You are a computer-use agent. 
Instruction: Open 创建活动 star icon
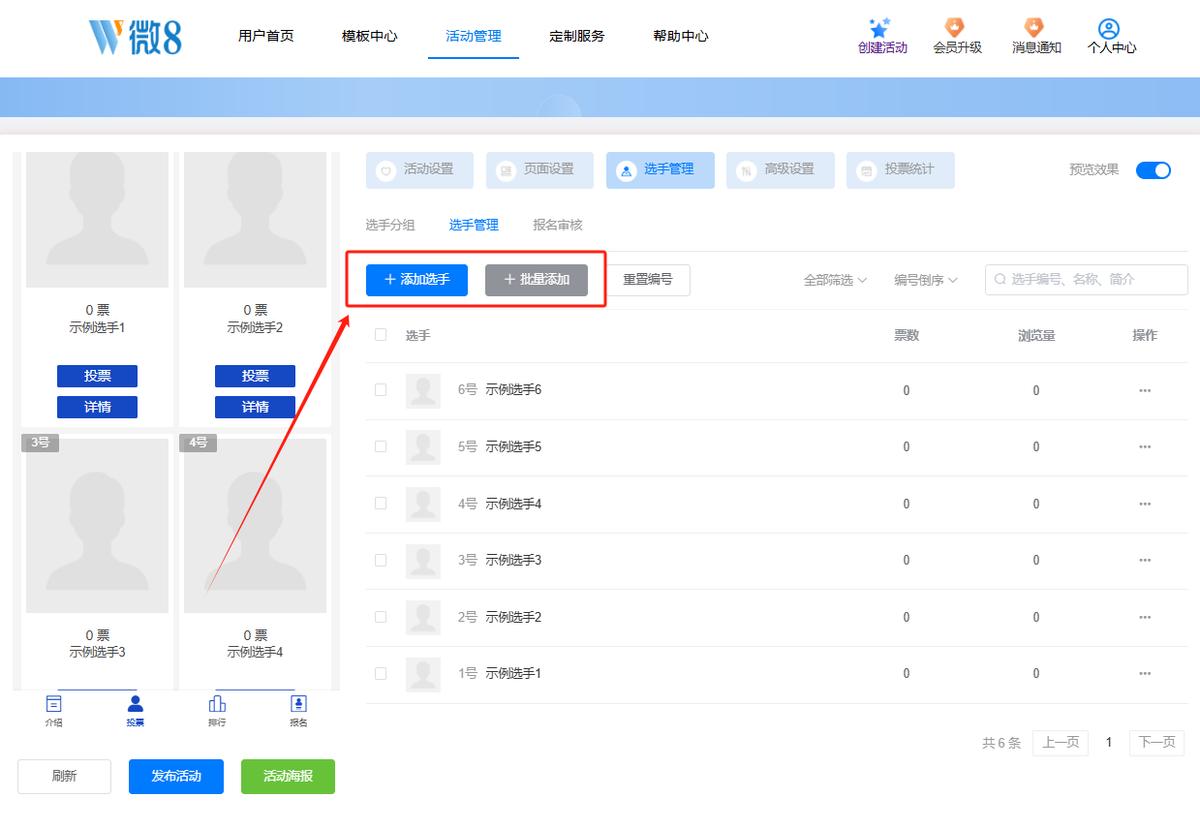tap(880, 27)
